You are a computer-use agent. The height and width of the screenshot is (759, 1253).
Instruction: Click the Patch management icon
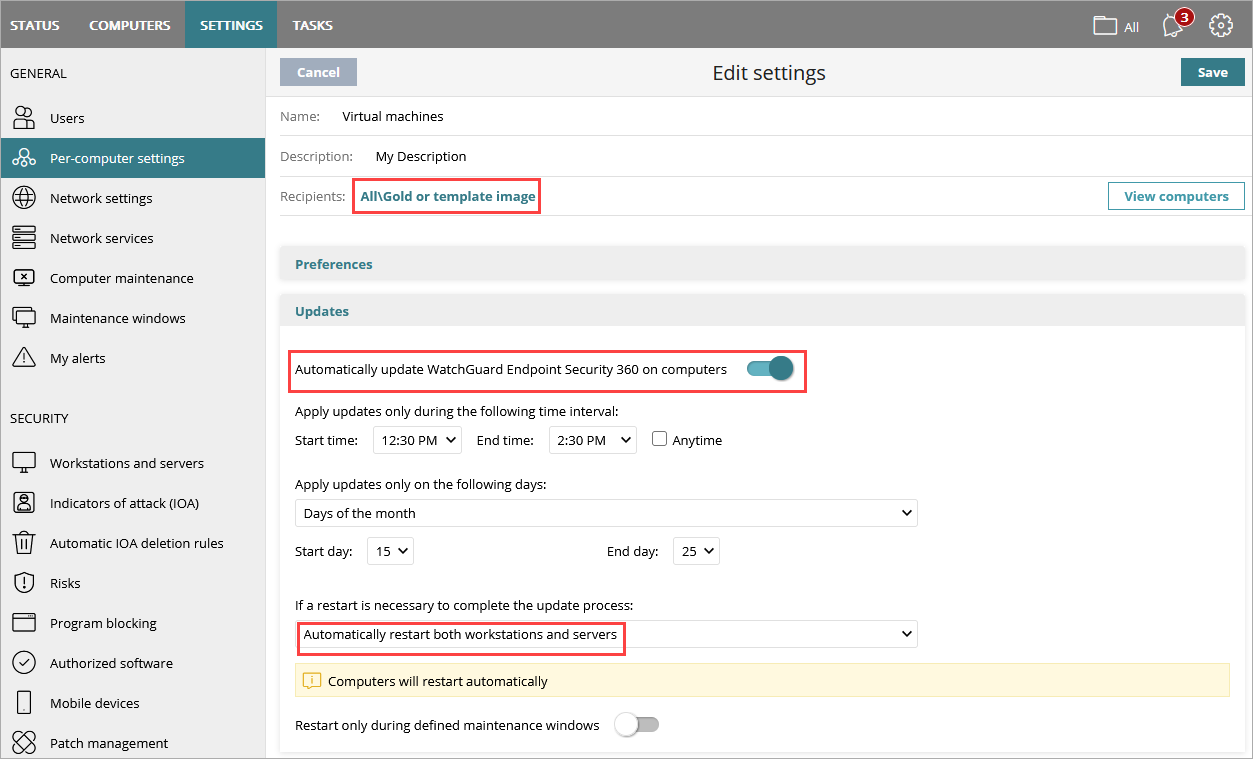click(x=24, y=743)
